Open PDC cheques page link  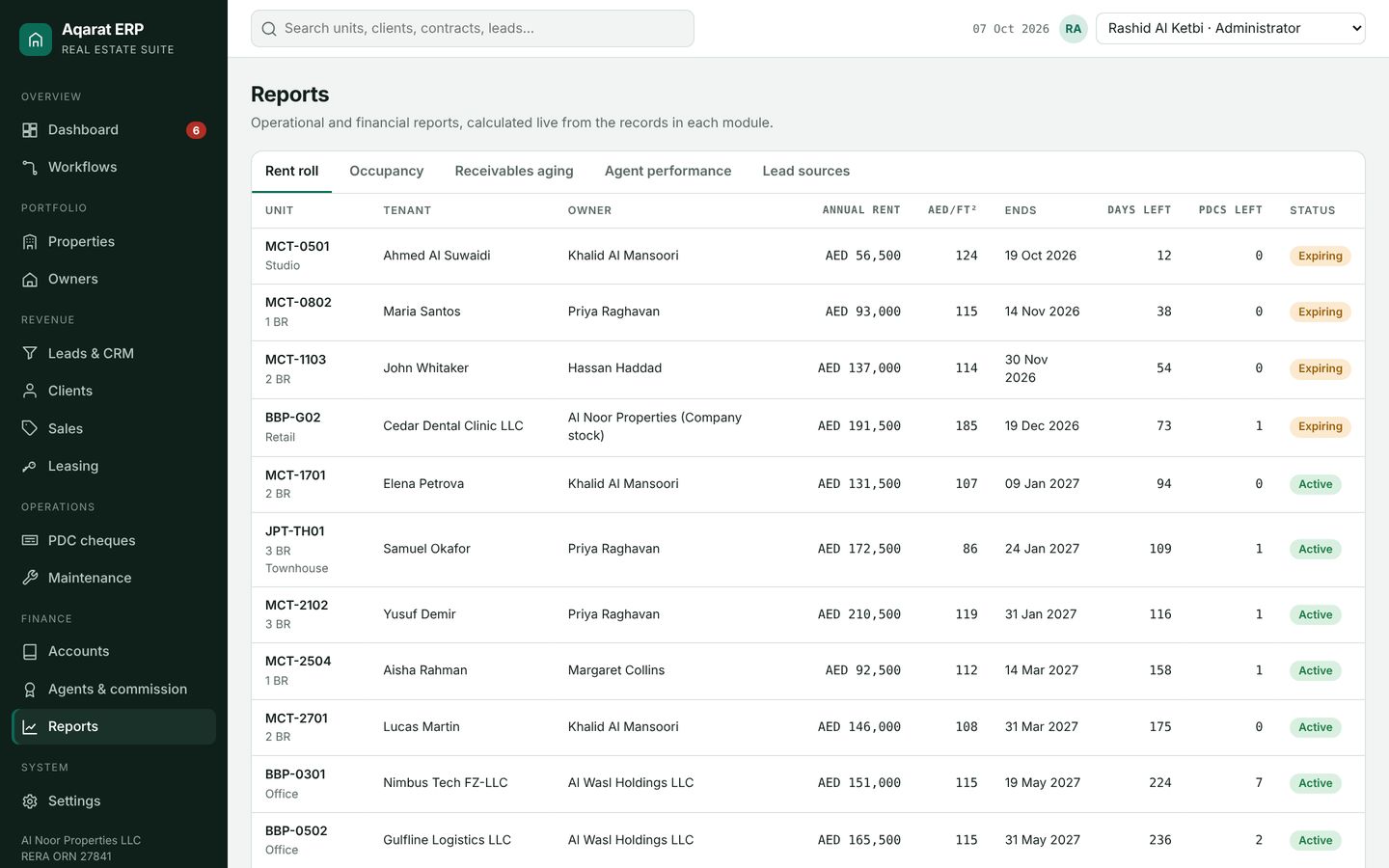coord(114,541)
